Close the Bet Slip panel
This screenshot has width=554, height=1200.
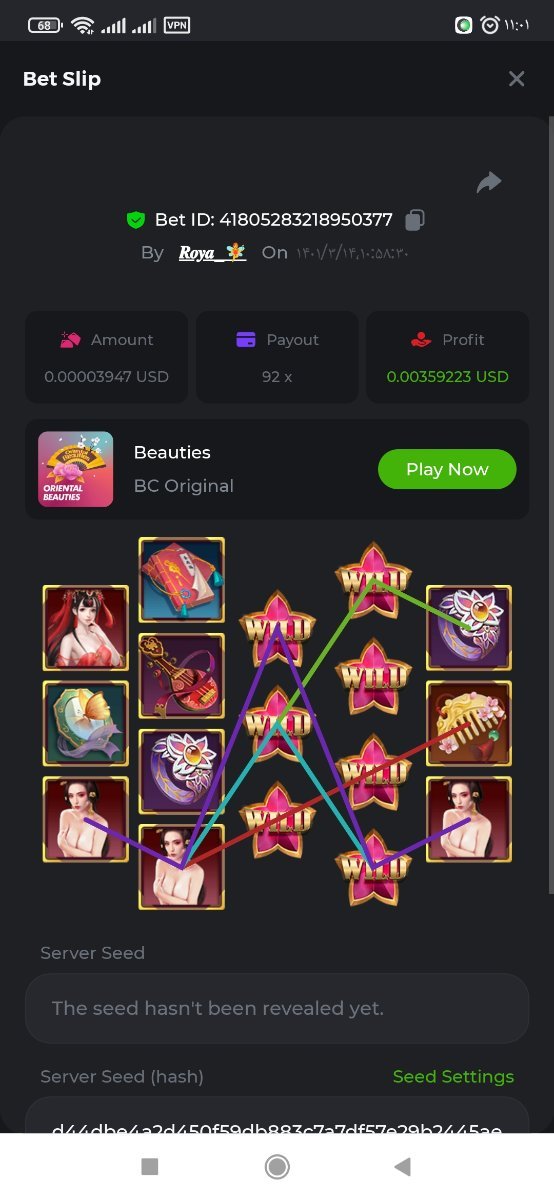pyautogui.click(x=516, y=79)
